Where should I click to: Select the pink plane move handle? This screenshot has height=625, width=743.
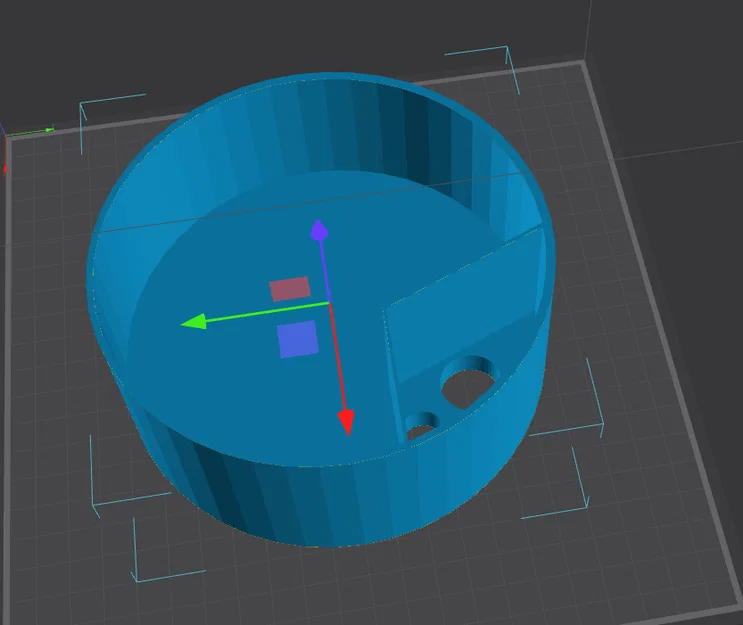point(290,289)
